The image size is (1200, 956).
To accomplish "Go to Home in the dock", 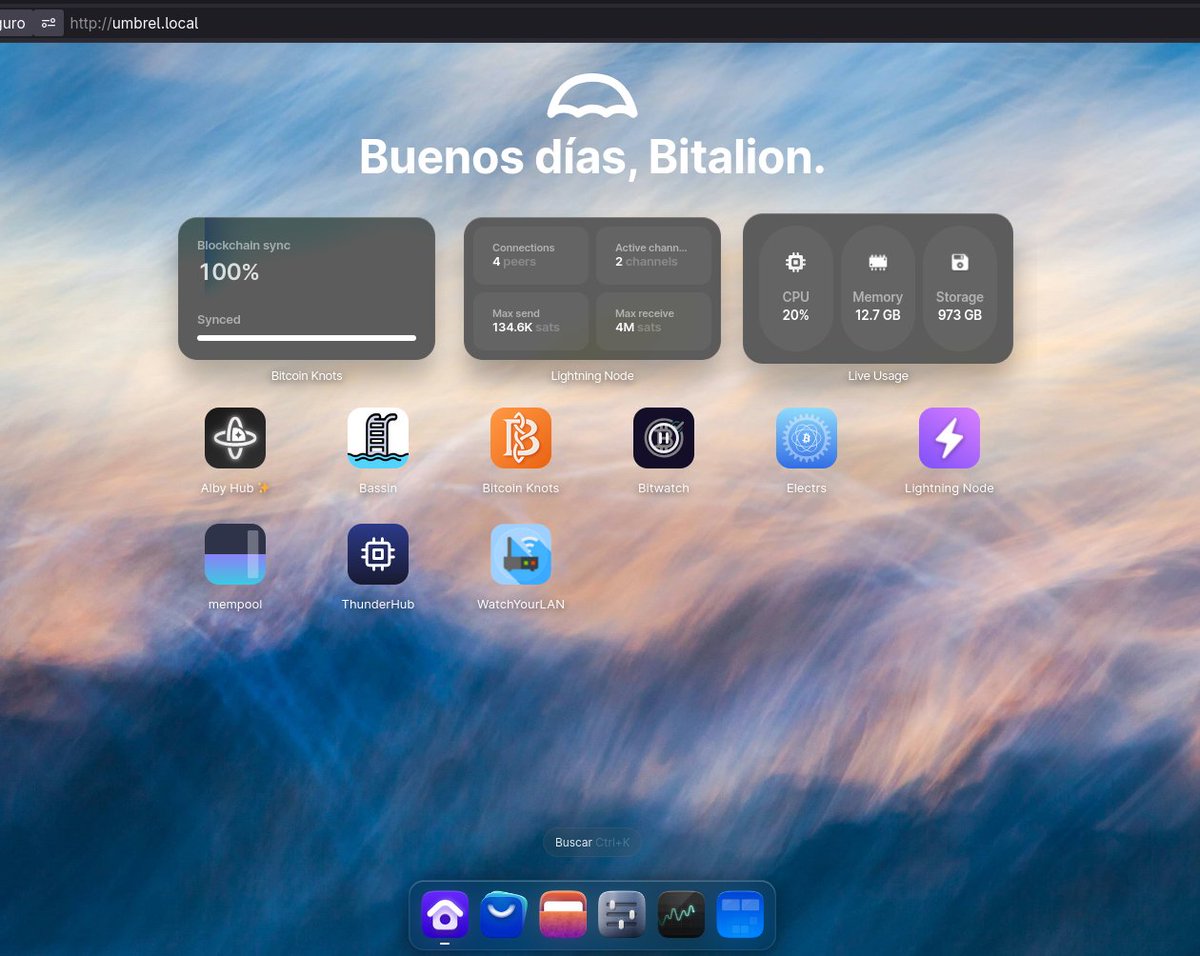I will 445,914.
